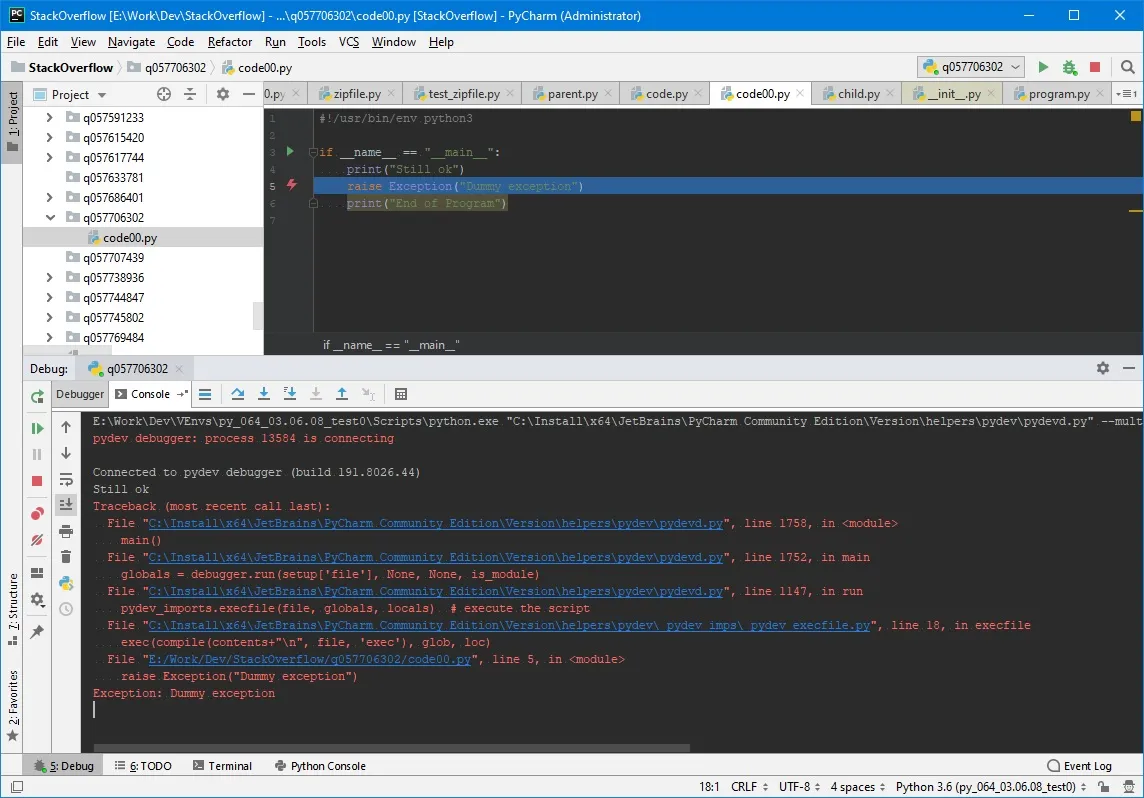
Task: Open the View Breakpoints dialog
Action: (37, 514)
